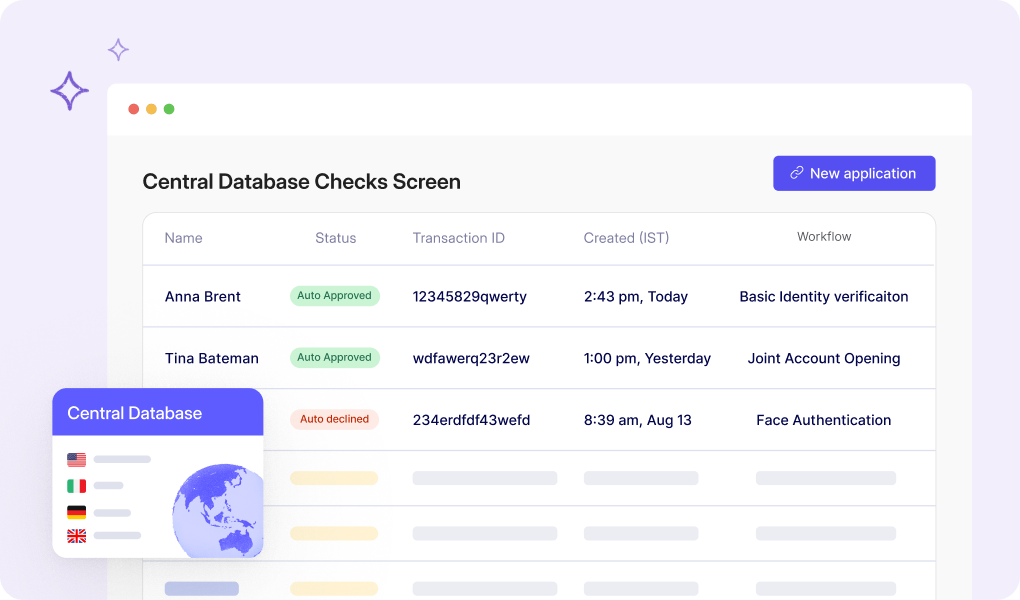This screenshot has height=600, width=1020.
Task: Click the Germany flag icon
Action: click(x=76, y=511)
